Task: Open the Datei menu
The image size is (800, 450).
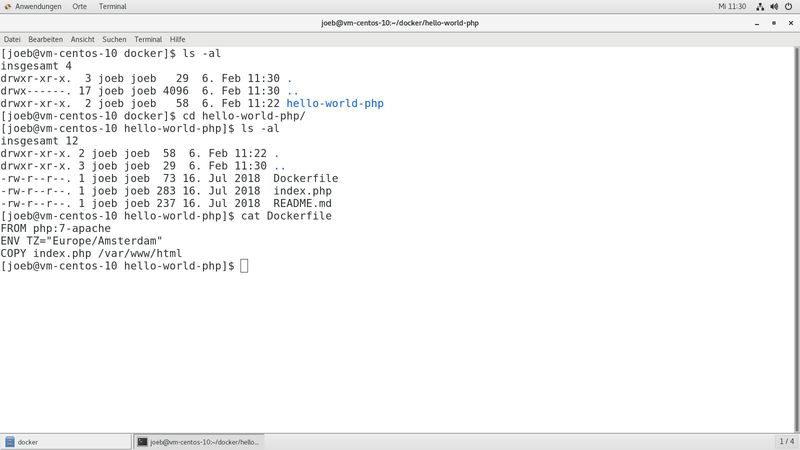Action: pos(12,39)
